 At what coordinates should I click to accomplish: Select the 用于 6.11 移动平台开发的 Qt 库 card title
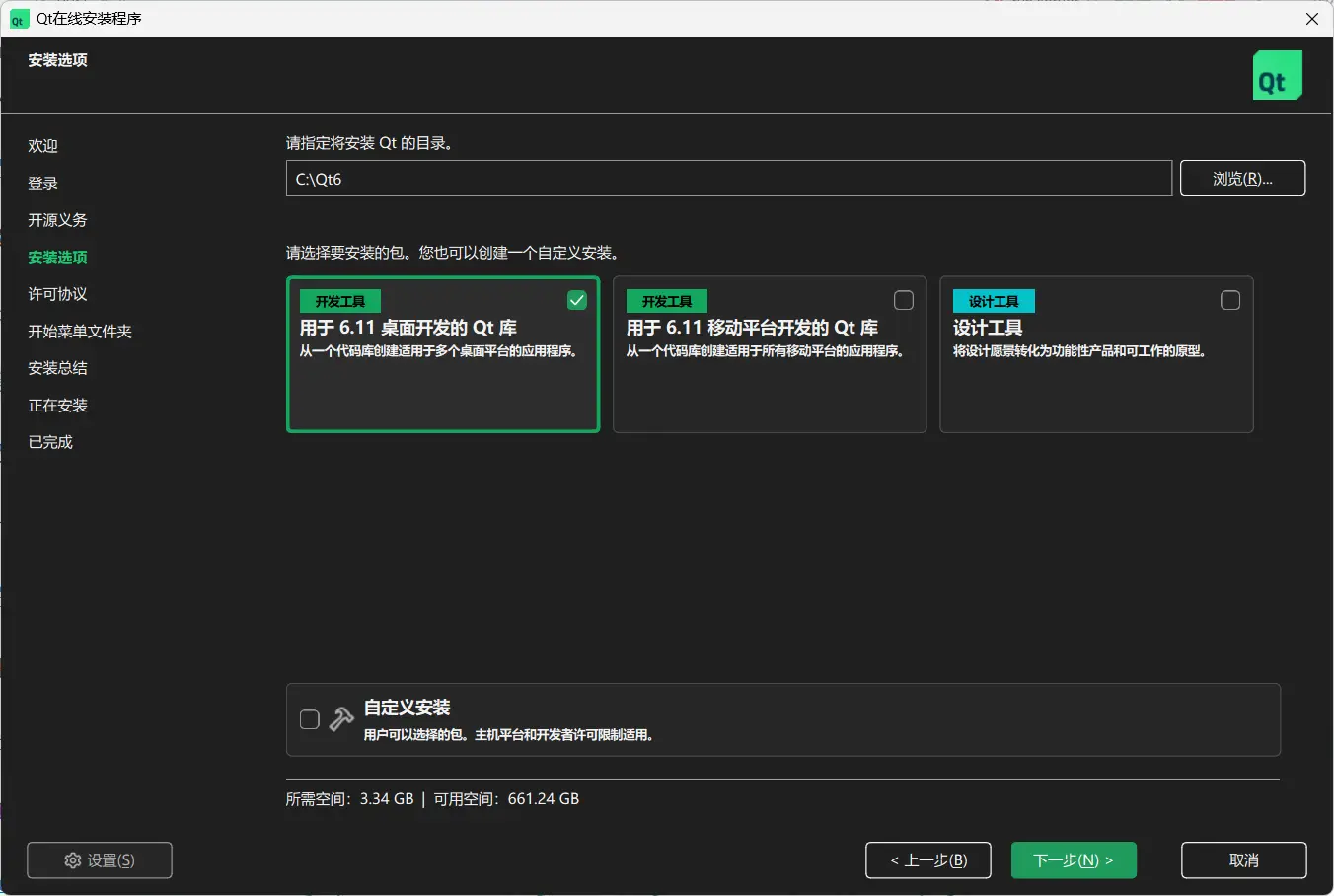click(x=752, y=328)
